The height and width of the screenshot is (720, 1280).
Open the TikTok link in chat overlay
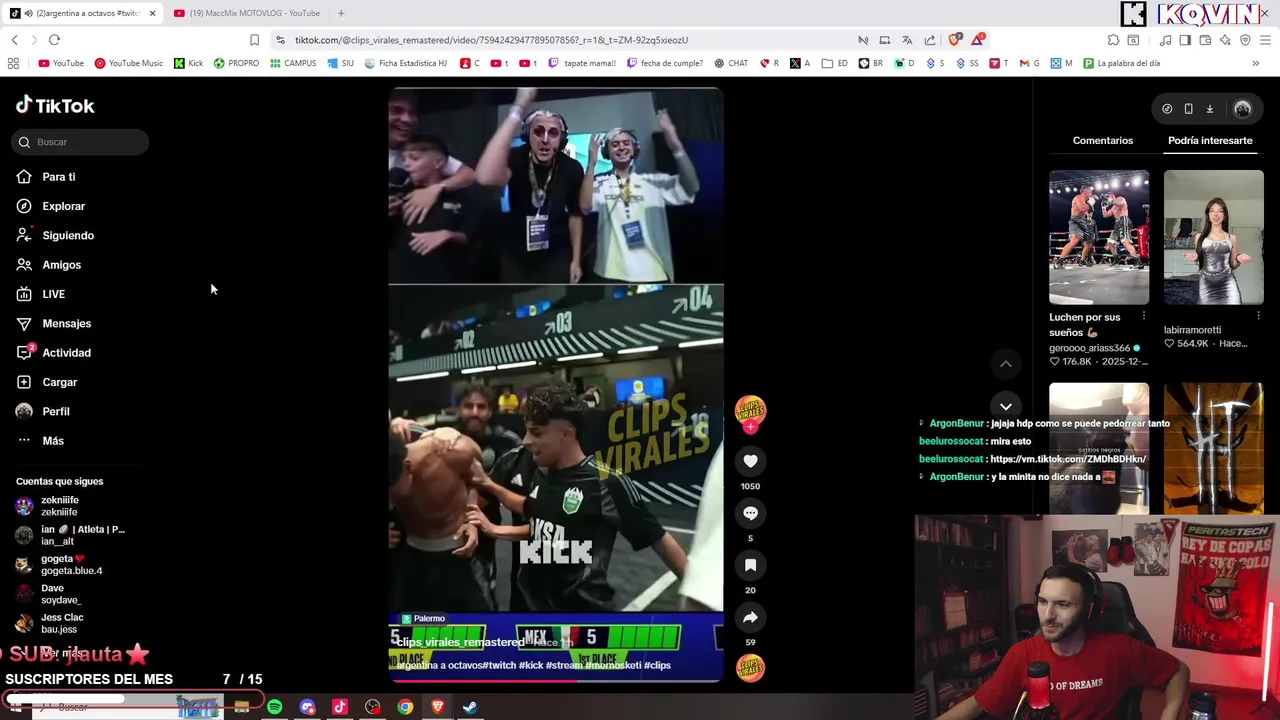1067,459
